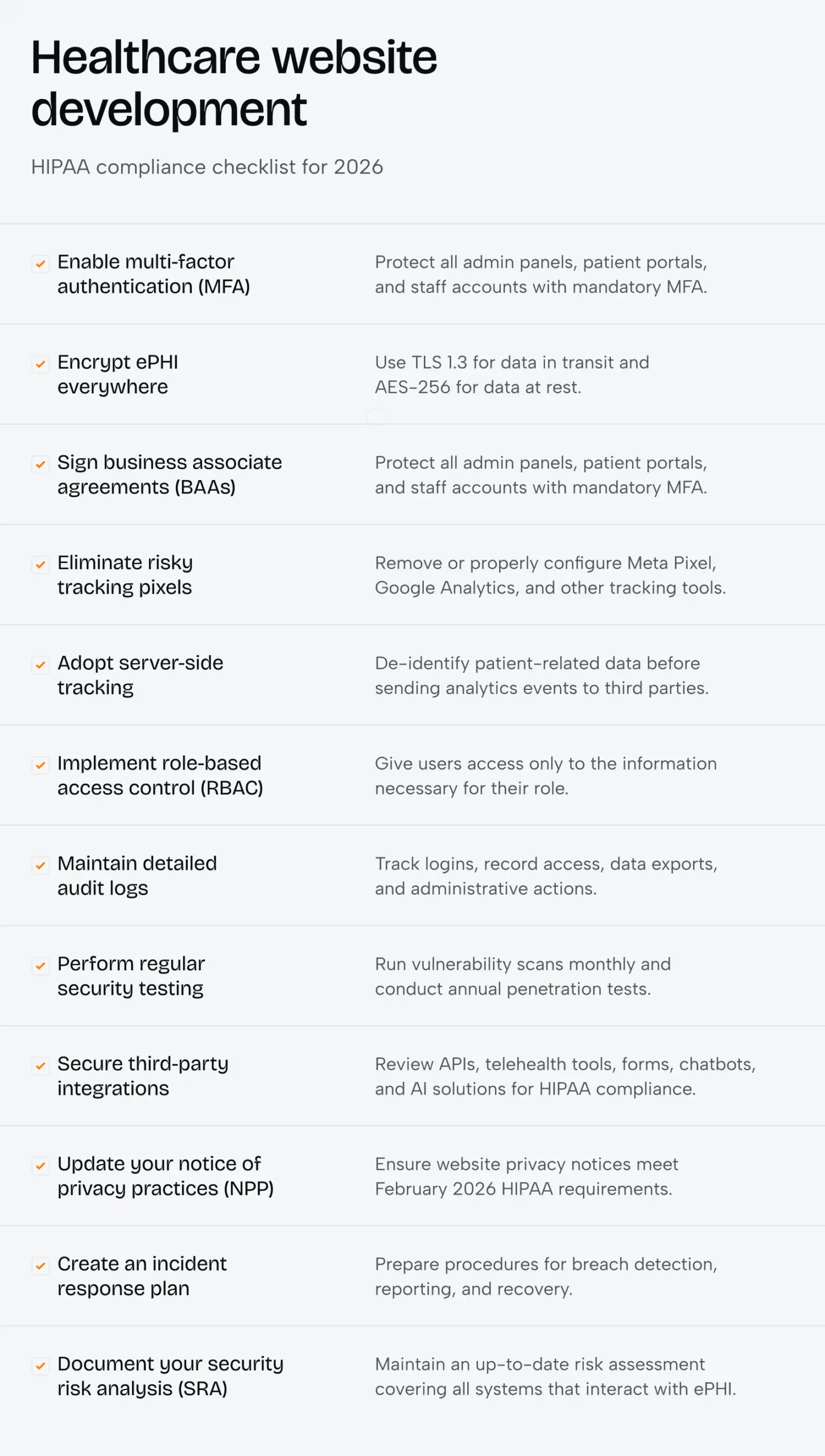Viewport: 825px width, 1456px height.
Task: Toggle the Secure third-party integrations checkbox
Action: click(40, 1066)
